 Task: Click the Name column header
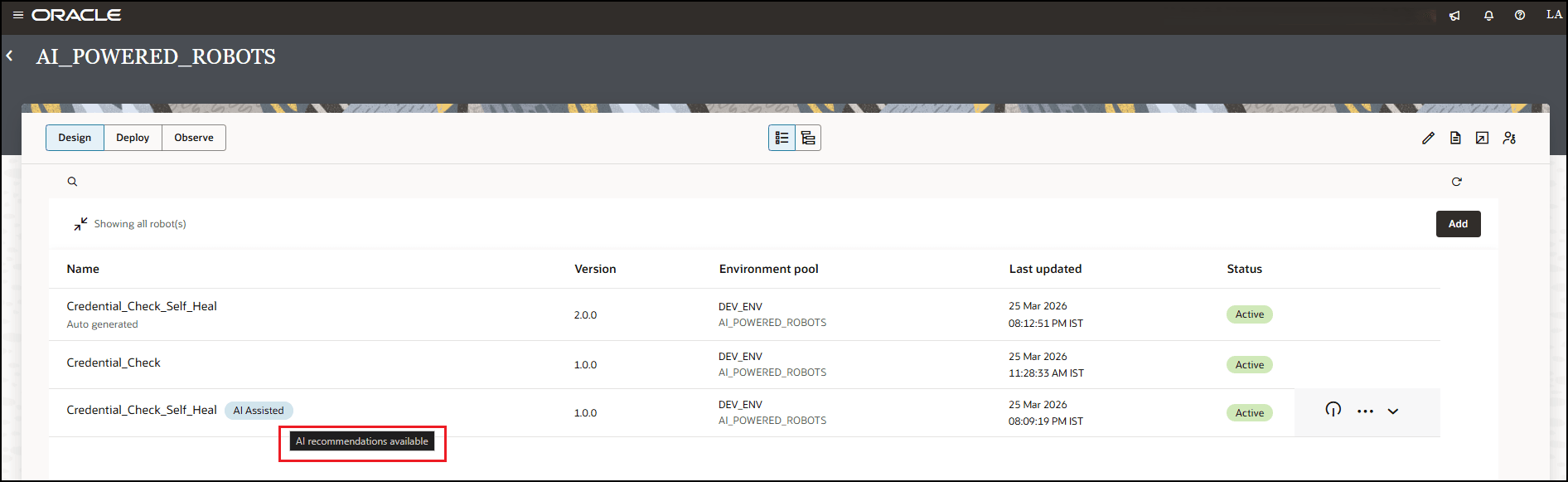pyautogui.click(x=83, y=269)
